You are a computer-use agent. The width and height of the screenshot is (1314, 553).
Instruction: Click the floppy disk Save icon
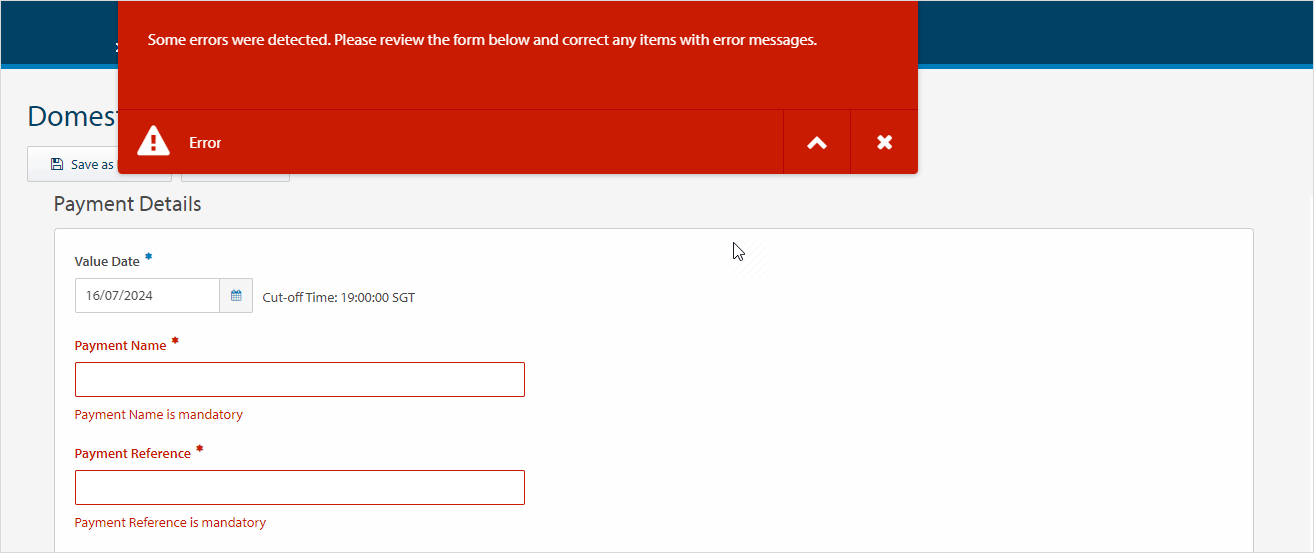(57, 164)
